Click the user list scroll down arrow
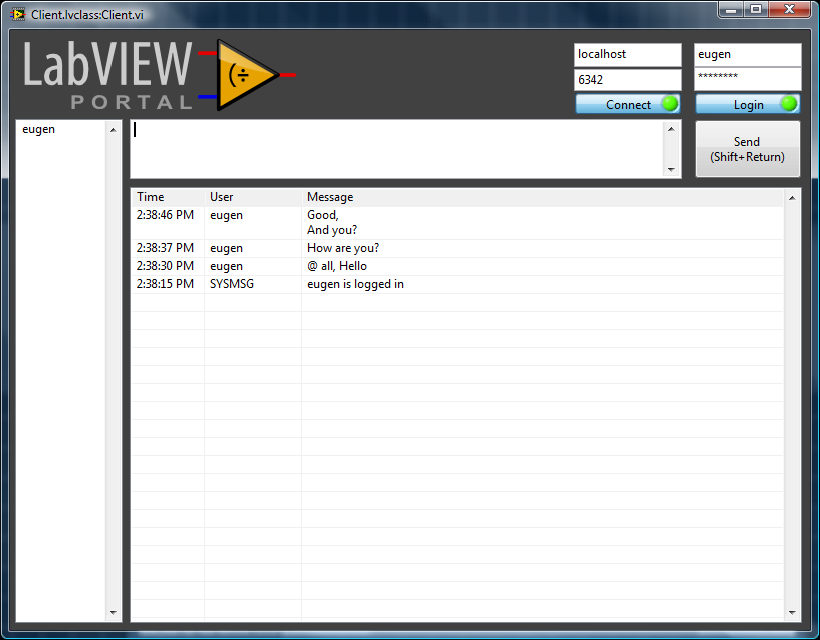This screenshot has width=820, height=640. pos(113,612)
